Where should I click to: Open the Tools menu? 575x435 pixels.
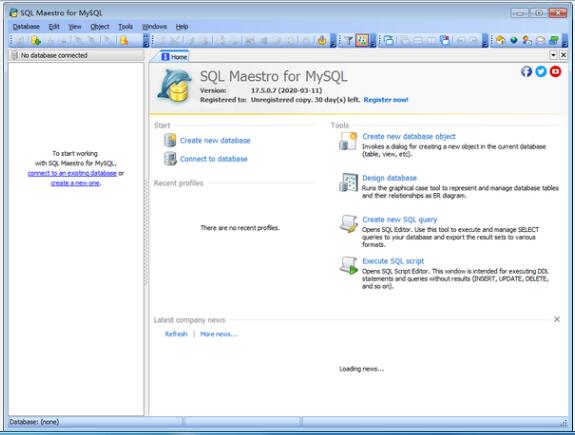coord(125,27)
